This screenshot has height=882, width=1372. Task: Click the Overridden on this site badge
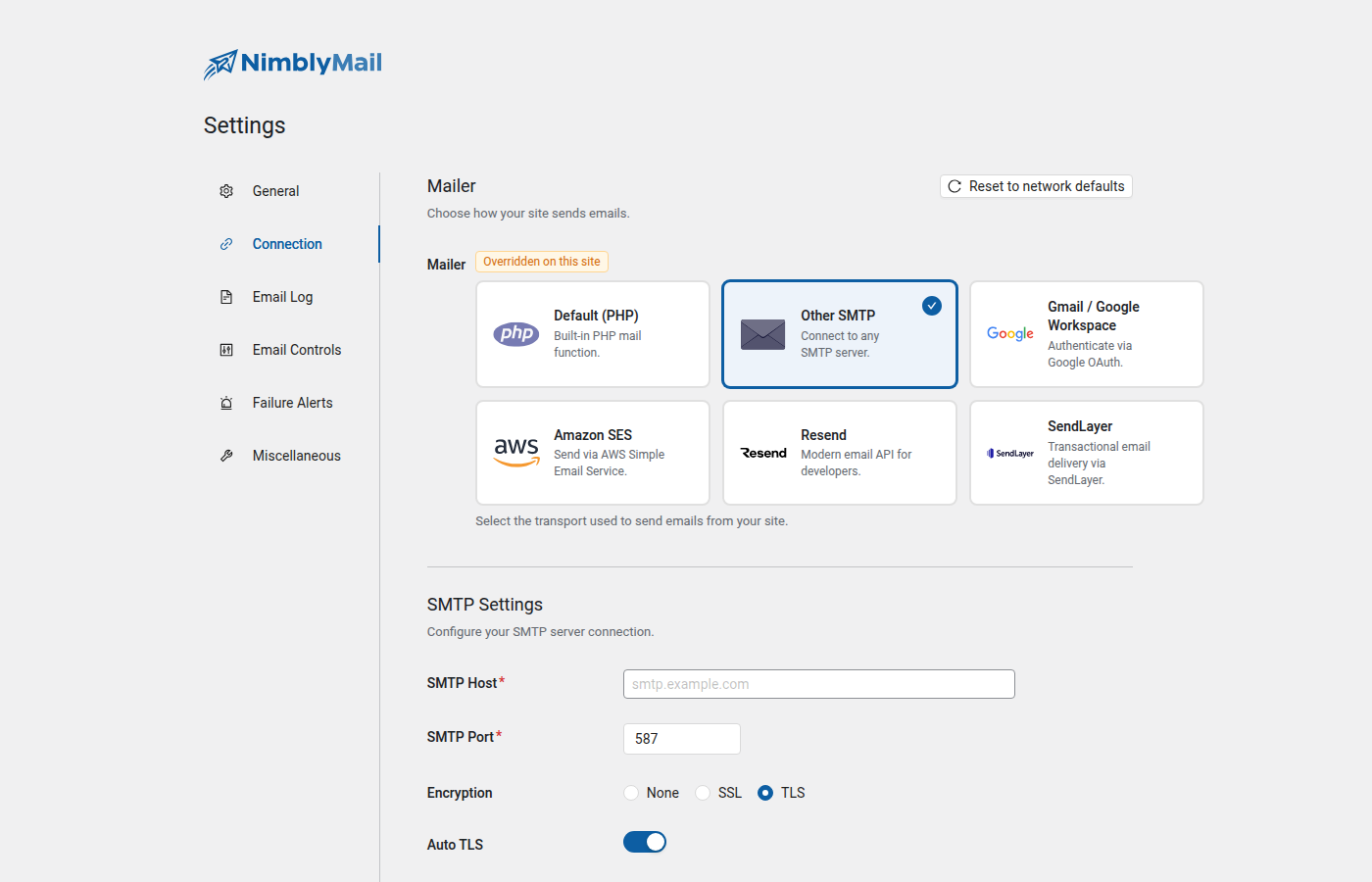[x=542, y=262]
